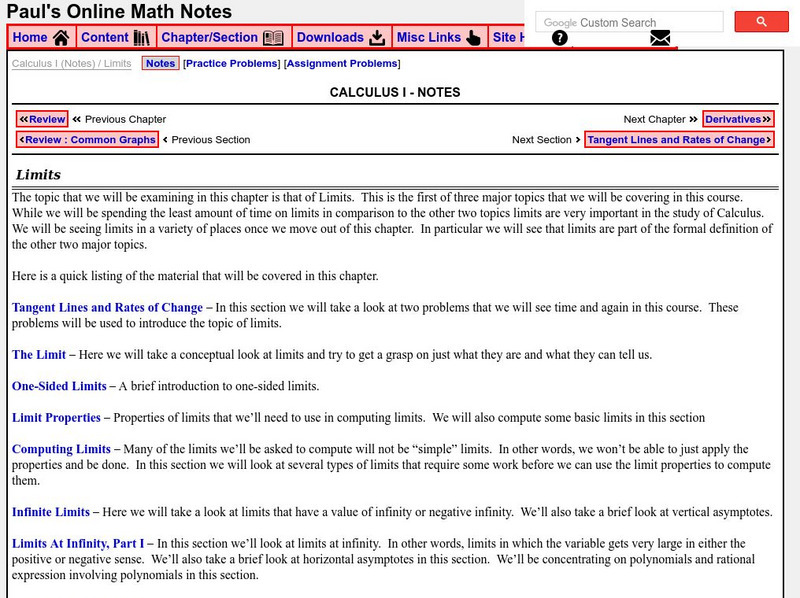Image resolution: width=800 pixels, height=598 pixels.
Task: Click the Paul's Online Math Notes title
Action: pos(119,11)
